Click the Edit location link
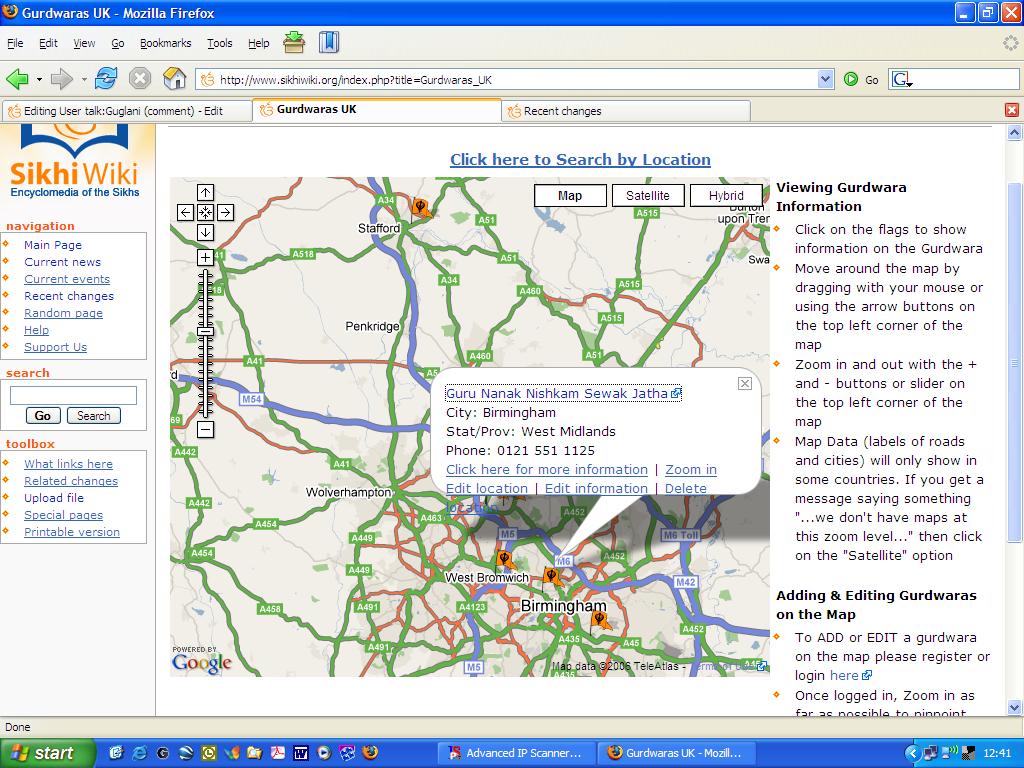 coord(487,488)
